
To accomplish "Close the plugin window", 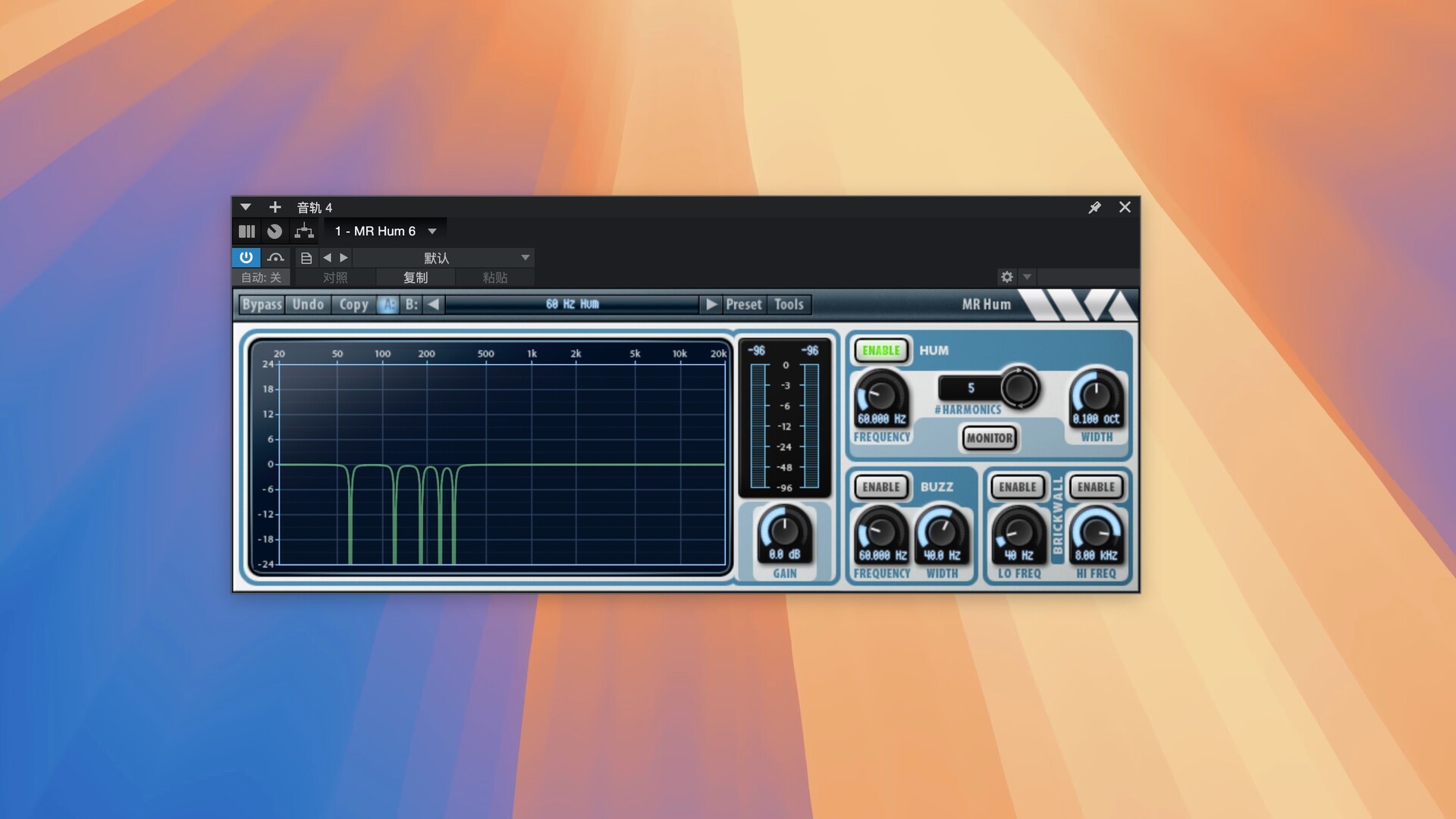I will (x=1125, y=207).
